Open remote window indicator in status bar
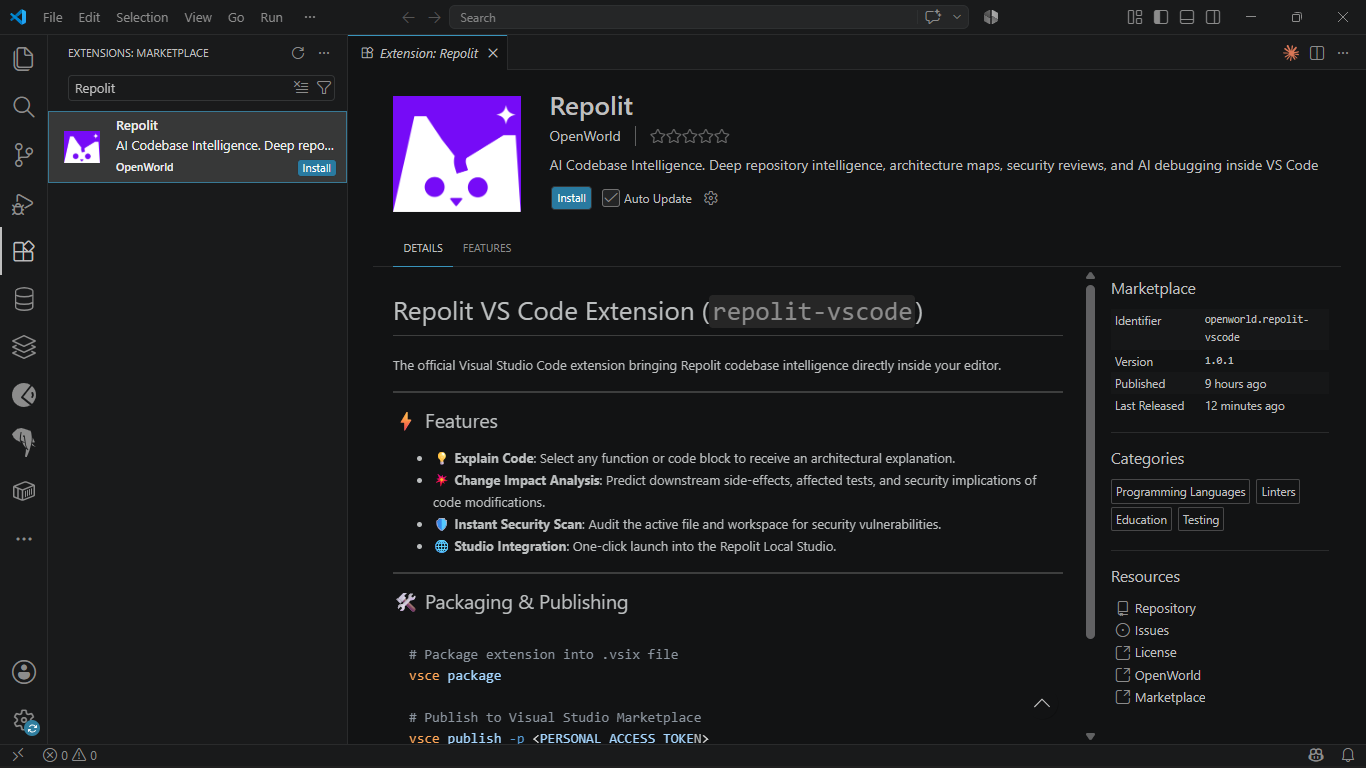Screen dimensions: 1366x768 [x=18, y=756]
